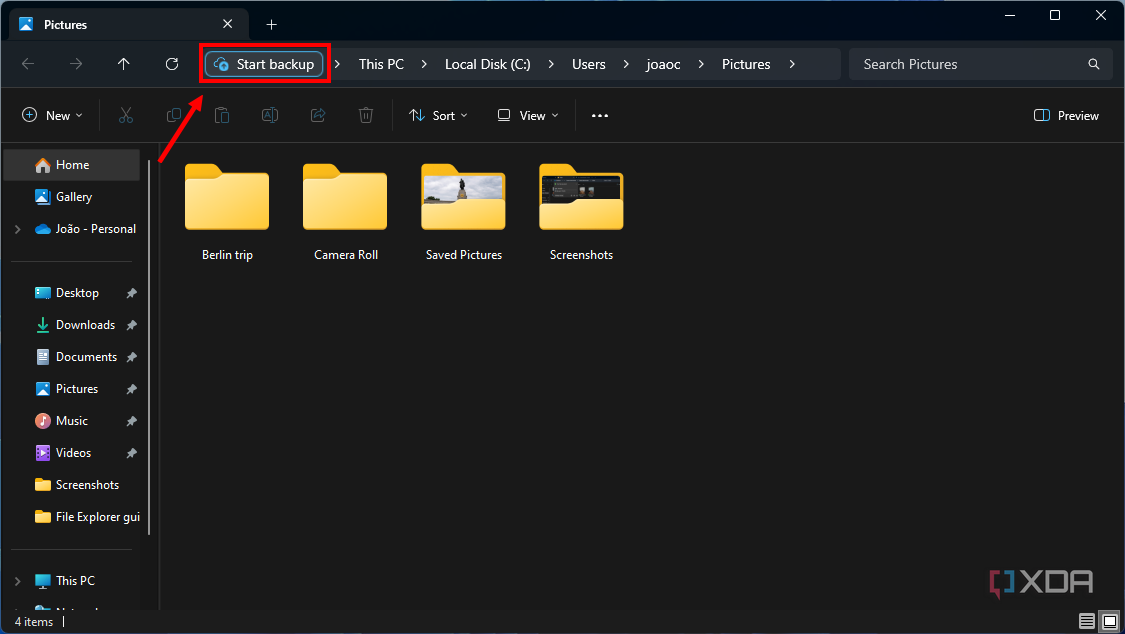Click the Share icon in the toolbar

(317, 115)
